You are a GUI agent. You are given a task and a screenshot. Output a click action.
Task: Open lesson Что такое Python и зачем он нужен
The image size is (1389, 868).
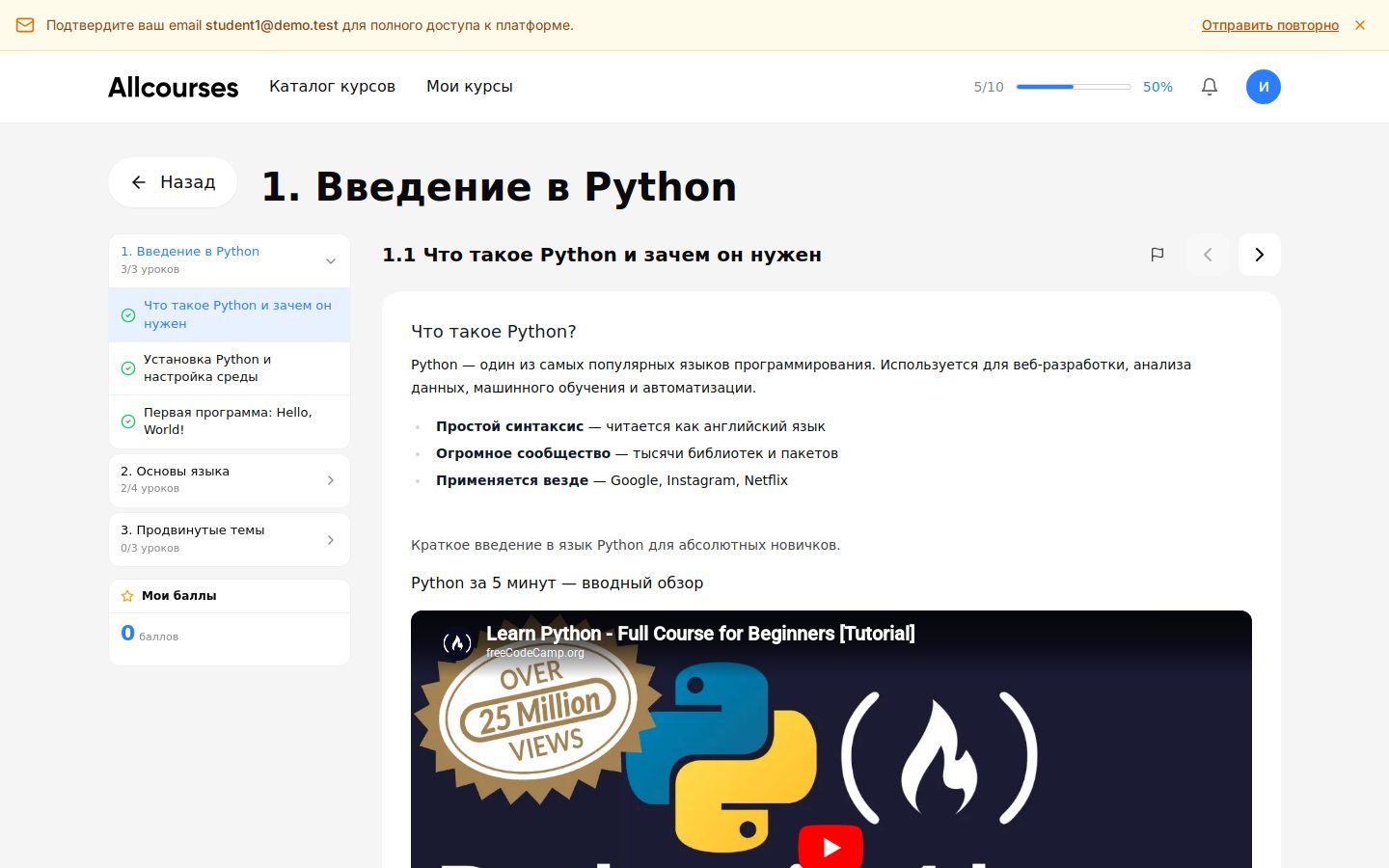[x=230, y=314]
